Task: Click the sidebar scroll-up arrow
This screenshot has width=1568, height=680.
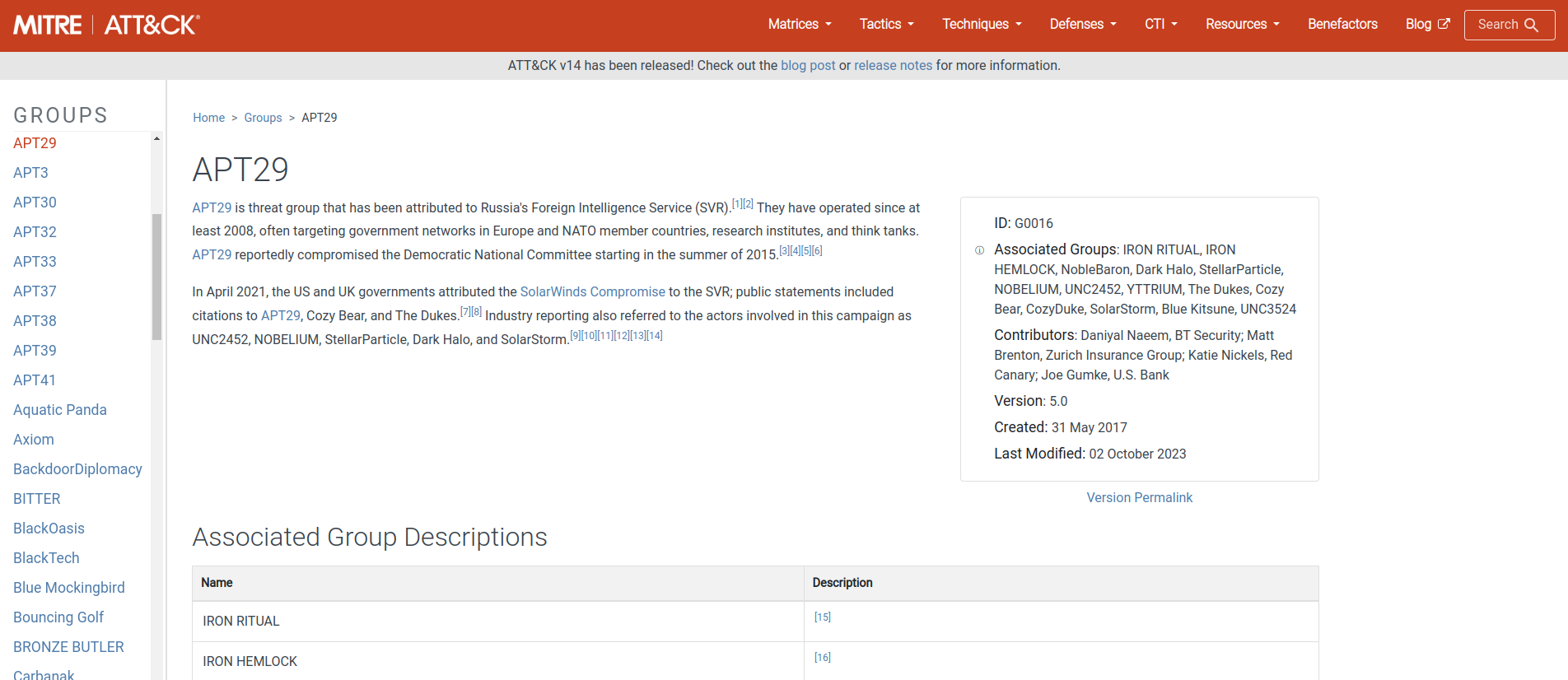Action: (156, 139)
